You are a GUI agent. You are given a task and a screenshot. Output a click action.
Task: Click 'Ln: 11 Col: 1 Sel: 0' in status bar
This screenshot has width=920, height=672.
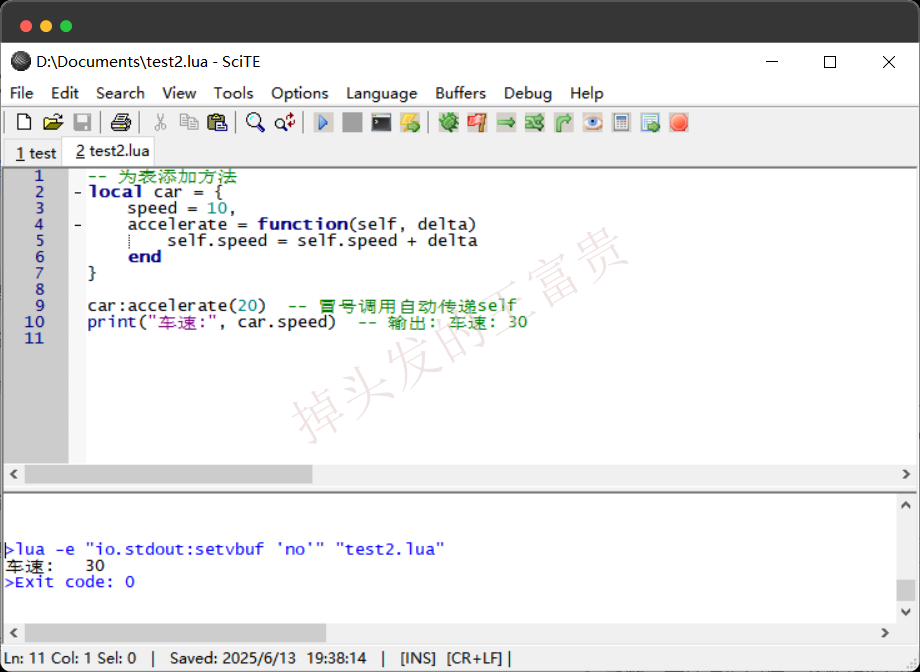[70, 659]
